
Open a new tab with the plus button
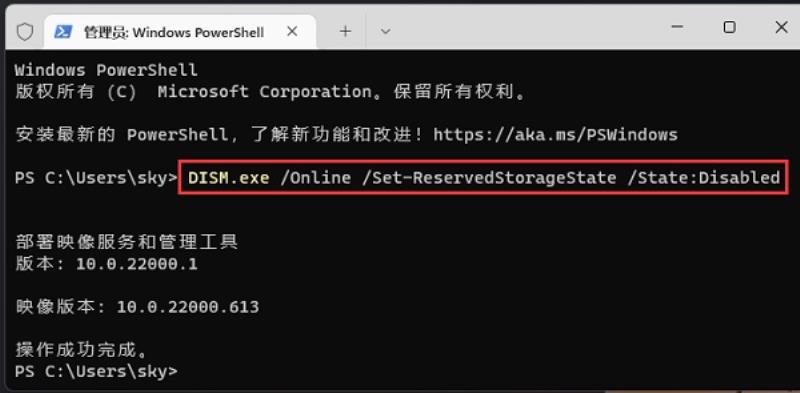(x=345, y=32)
